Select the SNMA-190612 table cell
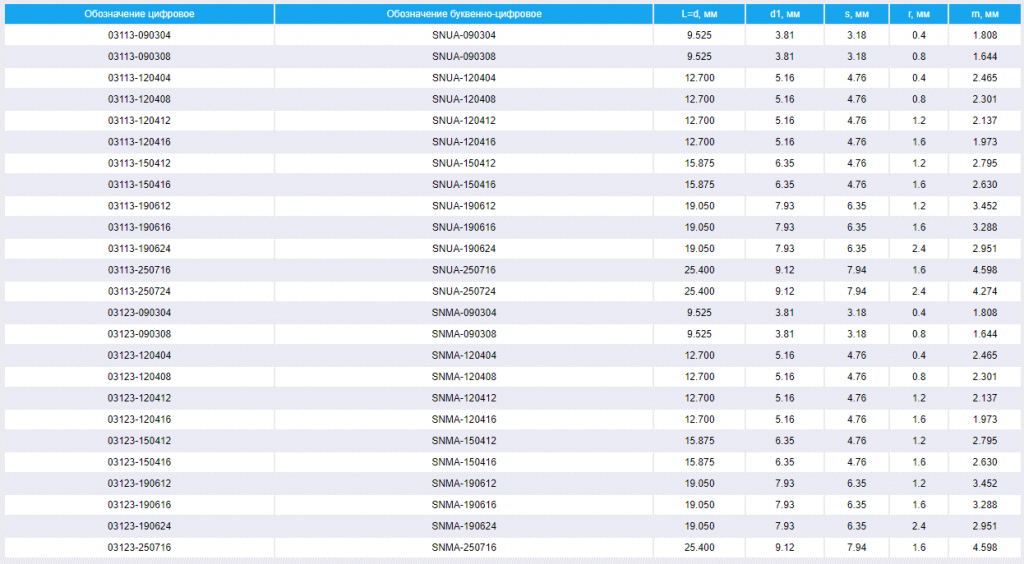The width and height of the screenshot is (1024, 564). (x=464, y=483)
